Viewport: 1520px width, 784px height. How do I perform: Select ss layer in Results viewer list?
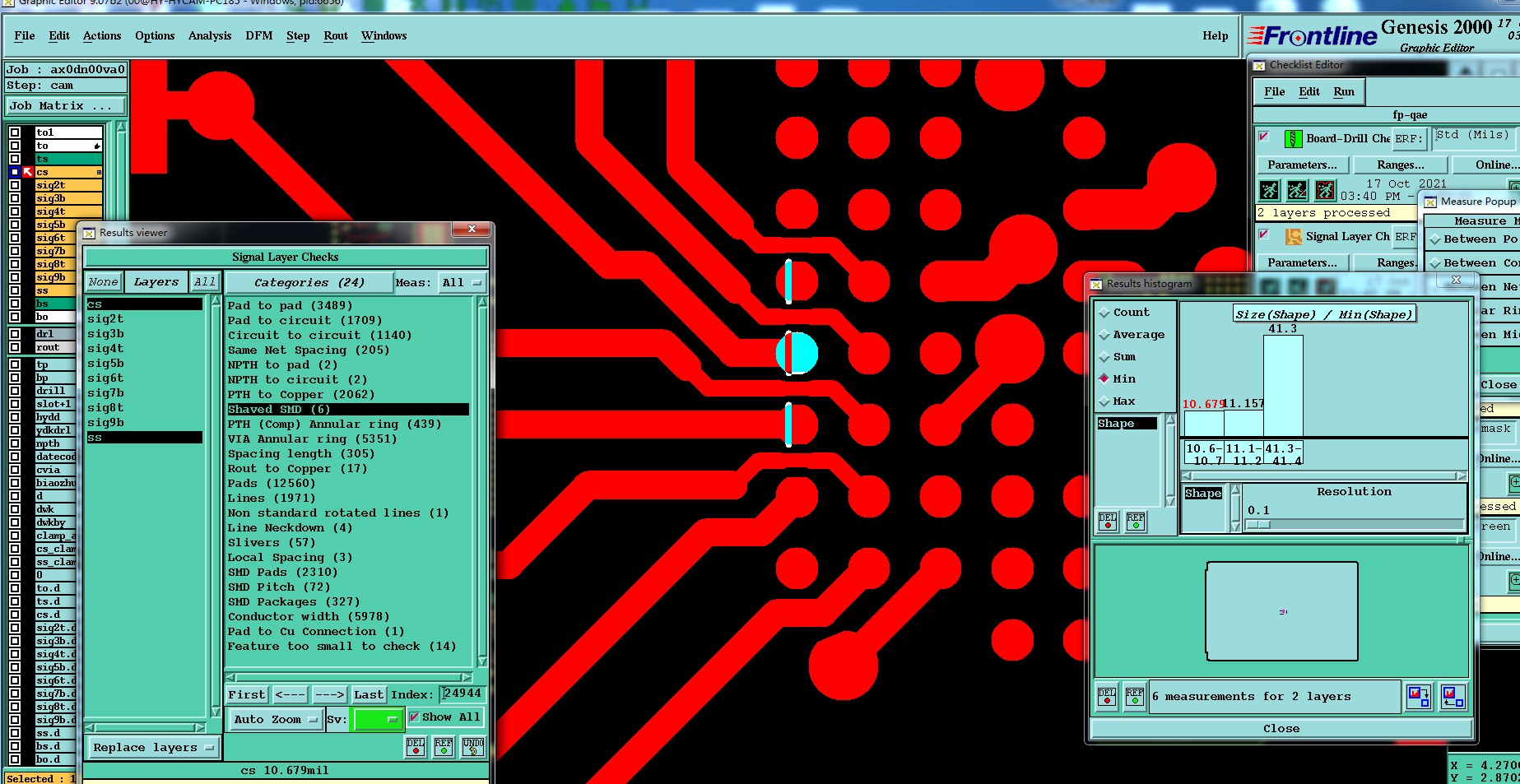pyautogui.click(x=144, y=438)
